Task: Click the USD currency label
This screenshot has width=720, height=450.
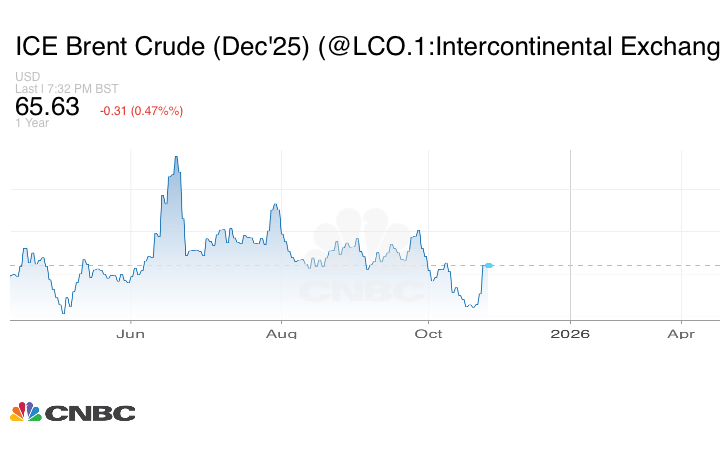Action: click(27, 77)
